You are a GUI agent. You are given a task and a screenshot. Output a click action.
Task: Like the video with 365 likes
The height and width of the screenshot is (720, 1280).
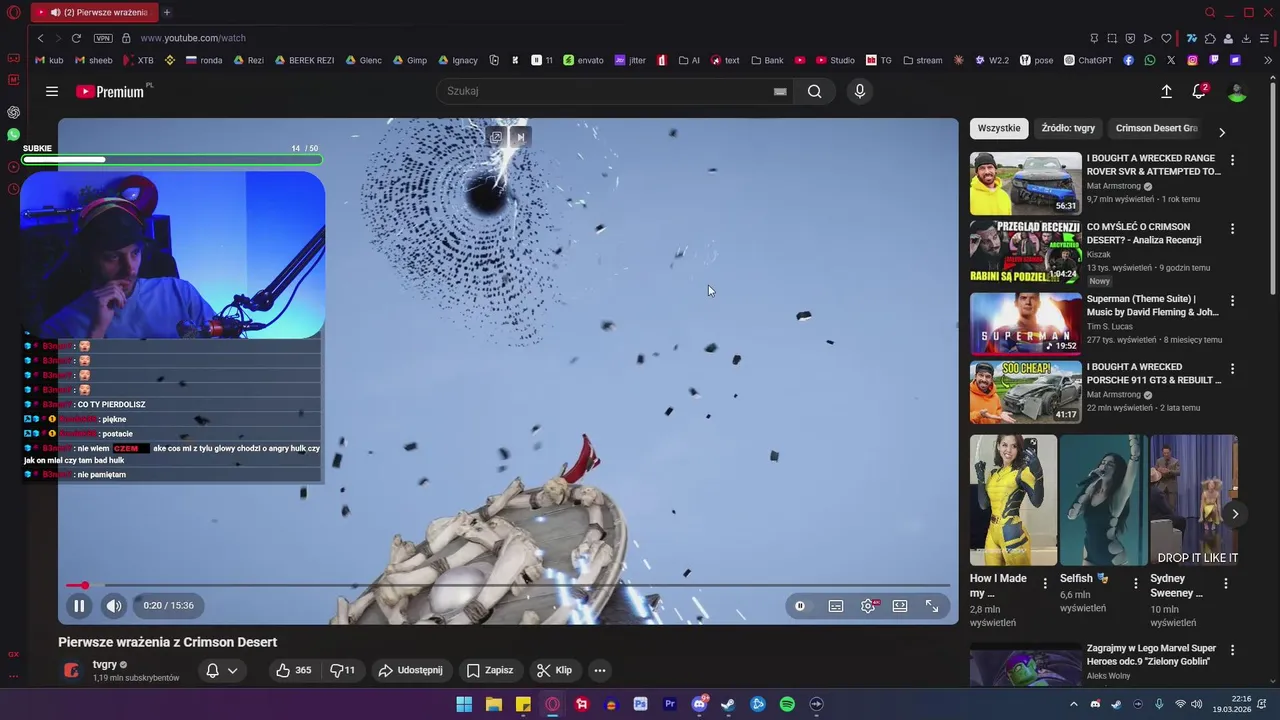click(294, 670)
